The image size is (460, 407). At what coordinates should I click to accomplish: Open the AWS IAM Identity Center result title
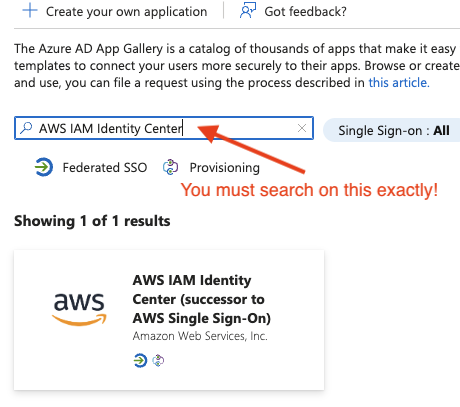[202, 299]
